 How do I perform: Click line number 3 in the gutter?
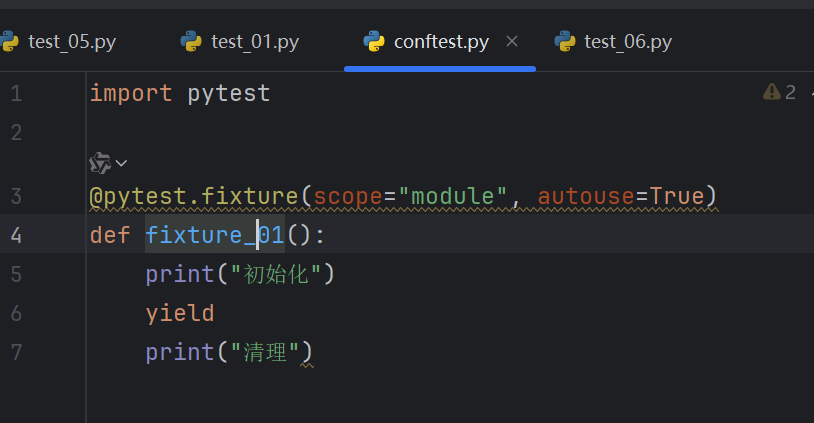pyautogui.click(x=16, y=197)
